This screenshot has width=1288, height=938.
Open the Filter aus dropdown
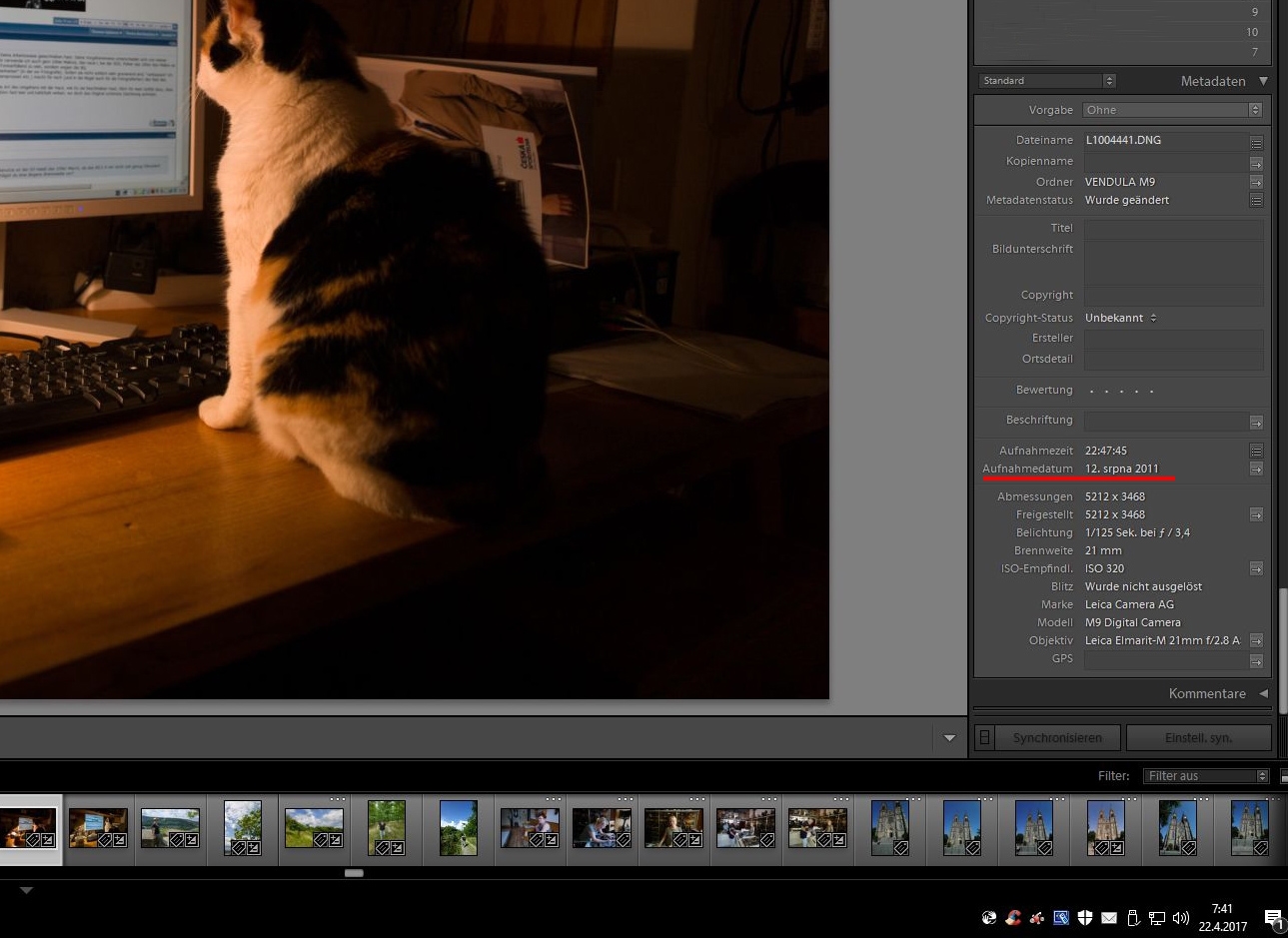coord(1206,776)
